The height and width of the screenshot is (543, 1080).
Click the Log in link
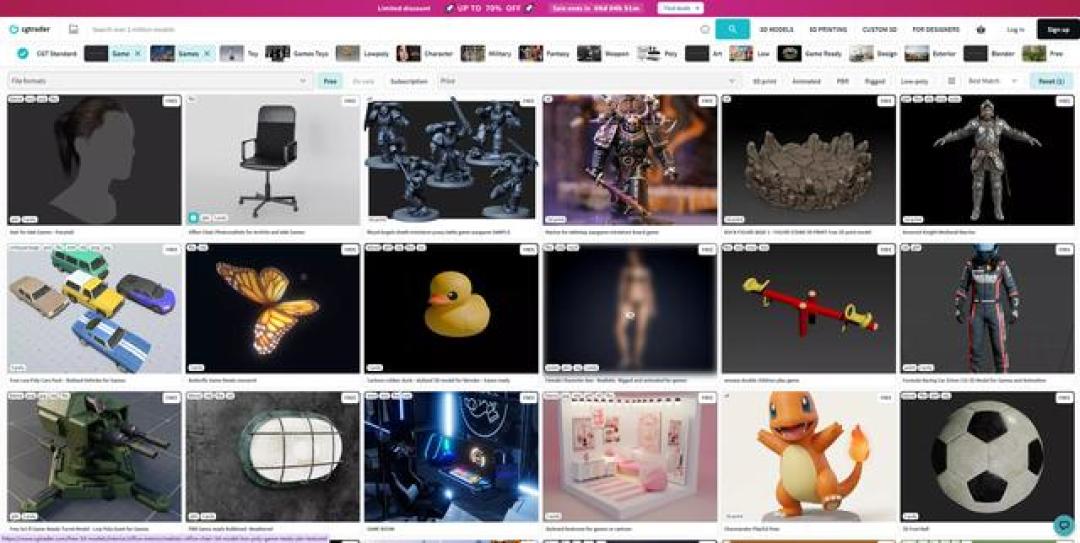1015,30
